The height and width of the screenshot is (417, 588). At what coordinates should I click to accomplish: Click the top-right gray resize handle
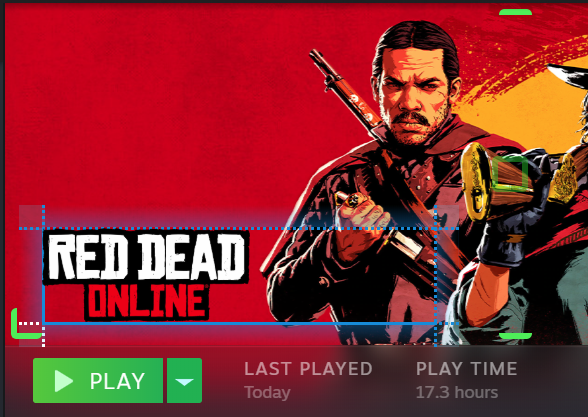pyautogui.click(x=447, y=217)
